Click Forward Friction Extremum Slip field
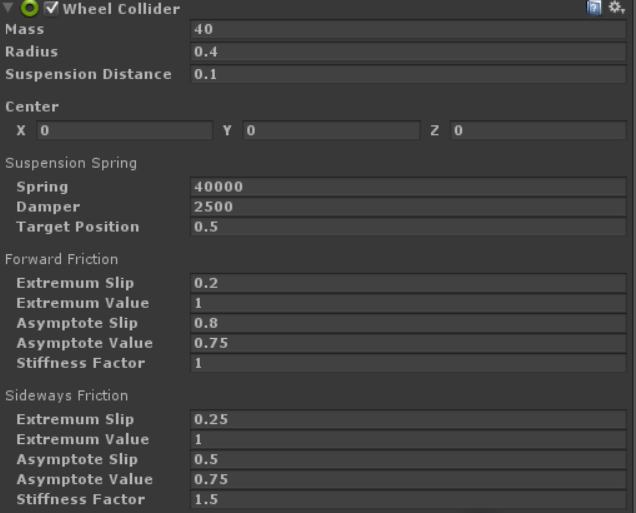The image size is (636, 513). [408, 283]
